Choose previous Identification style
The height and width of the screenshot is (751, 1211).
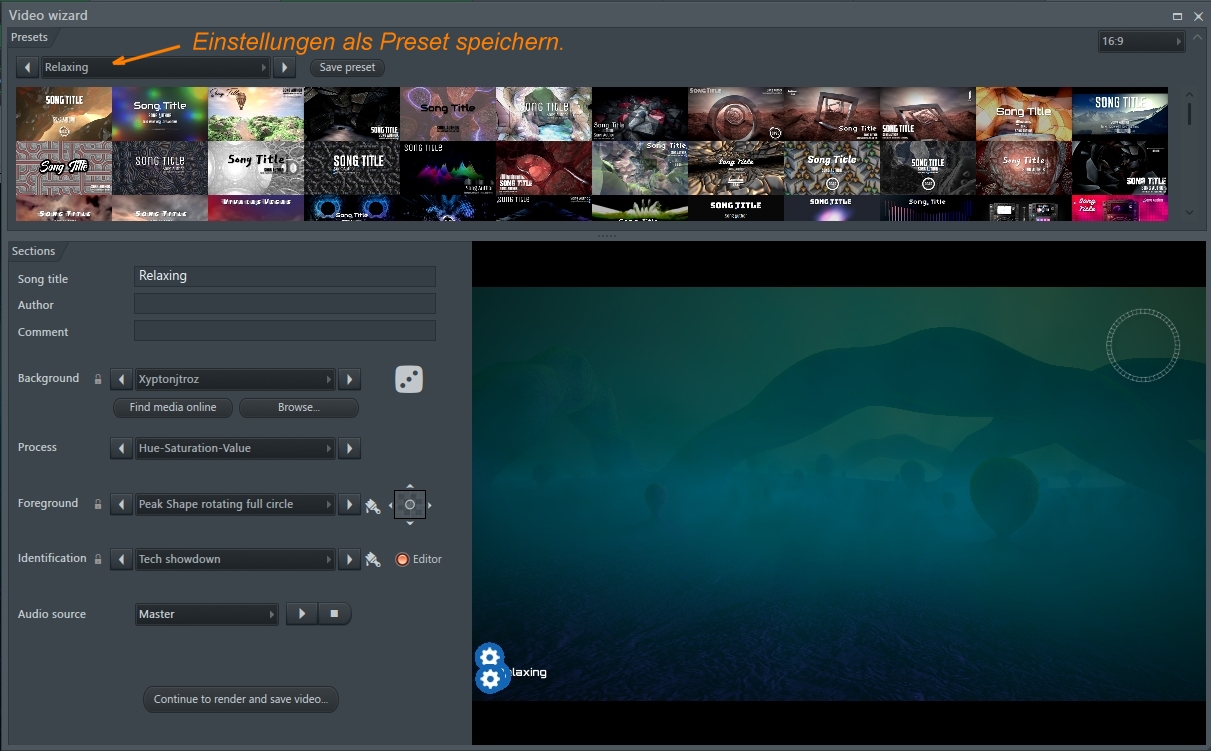tap(121, 559)
